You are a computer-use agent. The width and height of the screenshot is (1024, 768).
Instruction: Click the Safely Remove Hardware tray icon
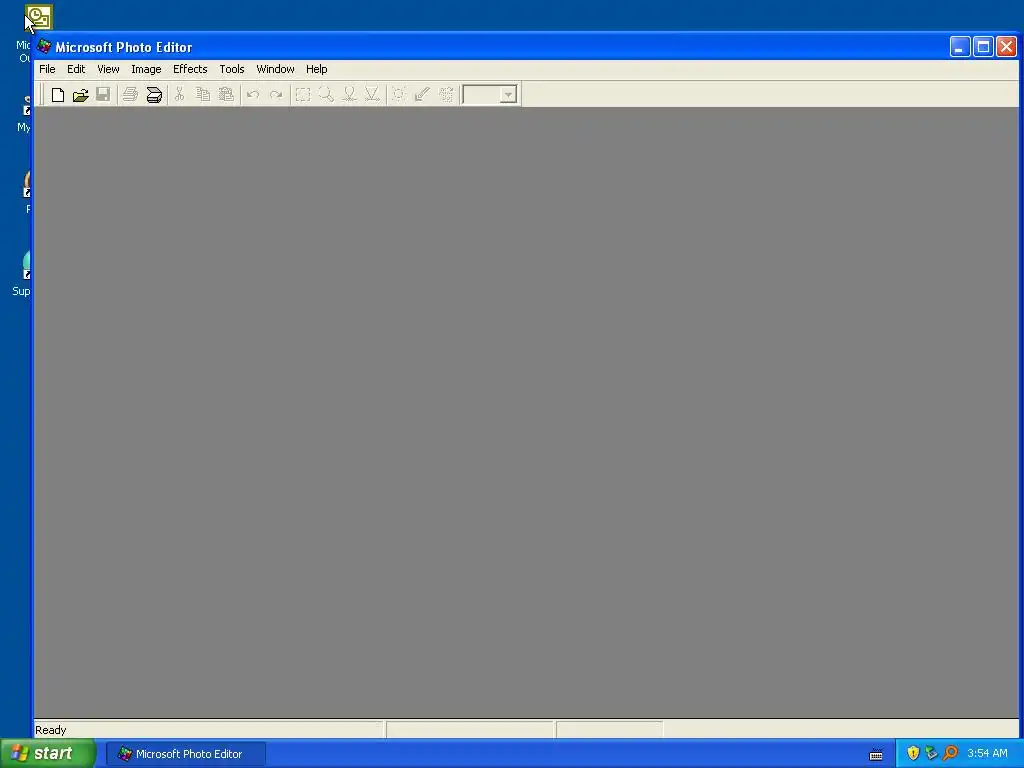pyautogui.click(x=931, y=754)
